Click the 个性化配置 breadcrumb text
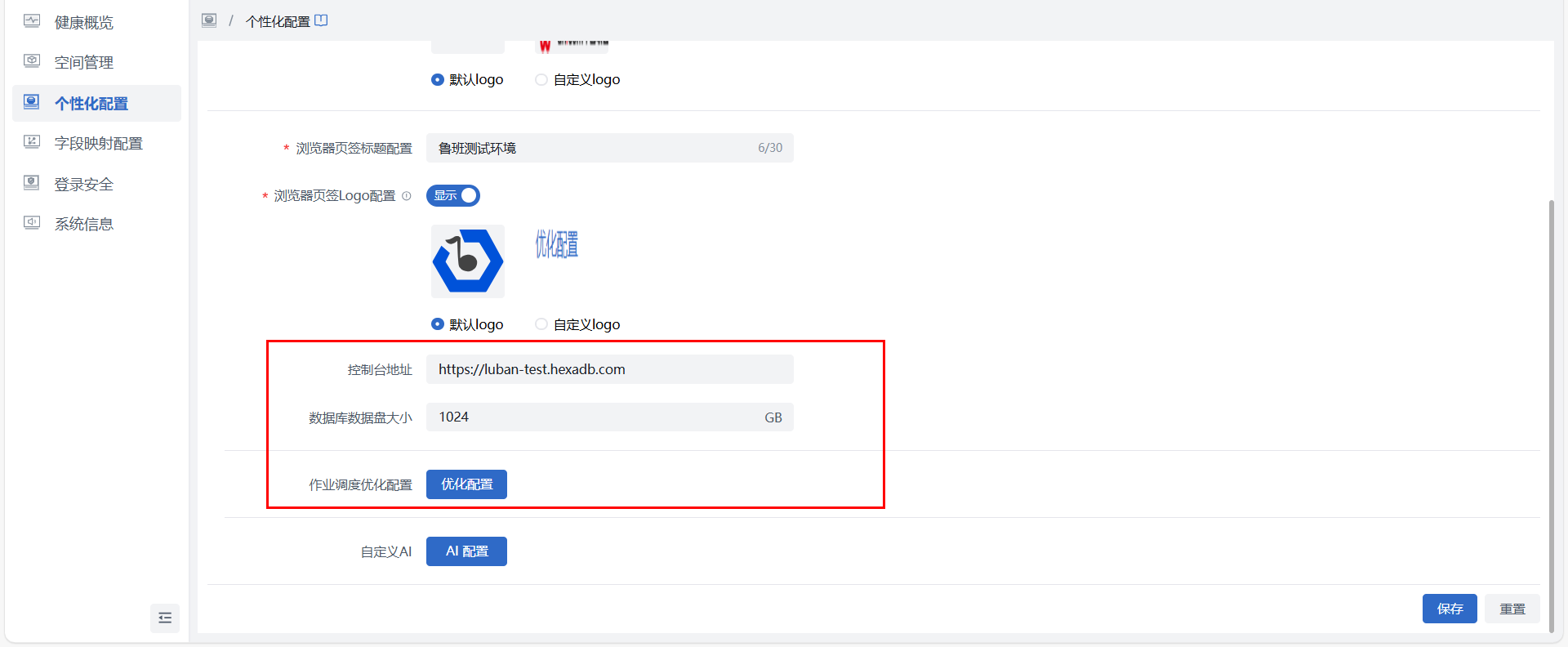 click(278, 21)
